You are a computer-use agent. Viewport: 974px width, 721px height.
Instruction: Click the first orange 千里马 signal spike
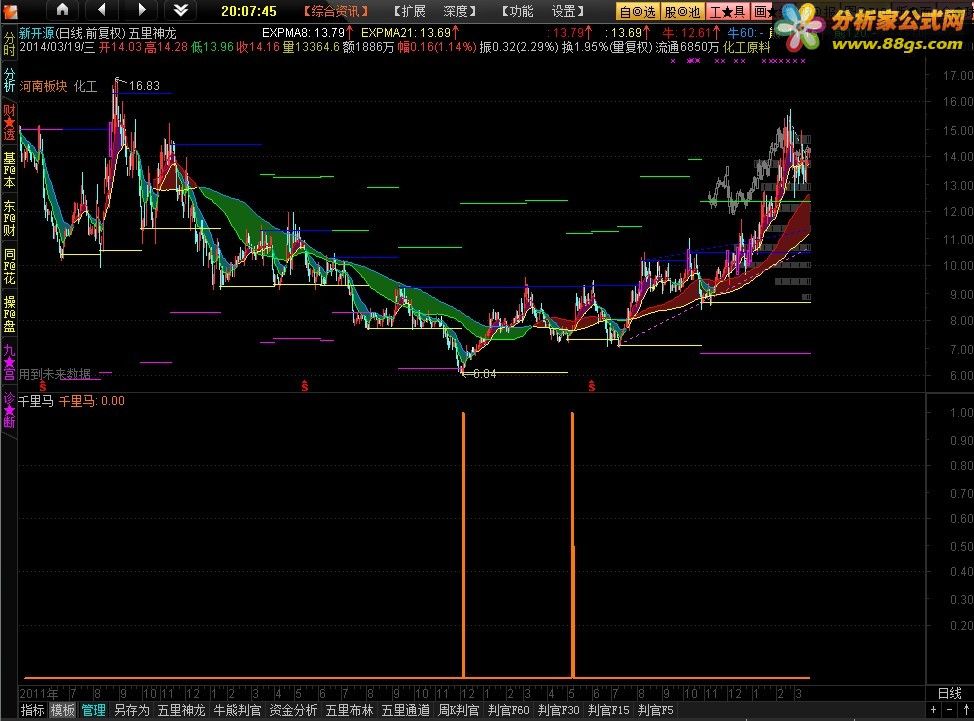(x=463, y=545)
